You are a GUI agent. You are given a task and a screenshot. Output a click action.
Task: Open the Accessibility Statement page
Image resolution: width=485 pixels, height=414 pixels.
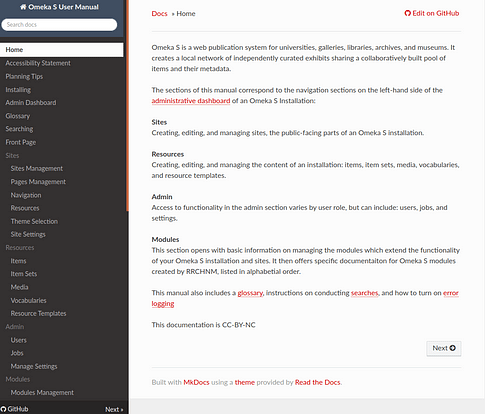pos(38,63)
